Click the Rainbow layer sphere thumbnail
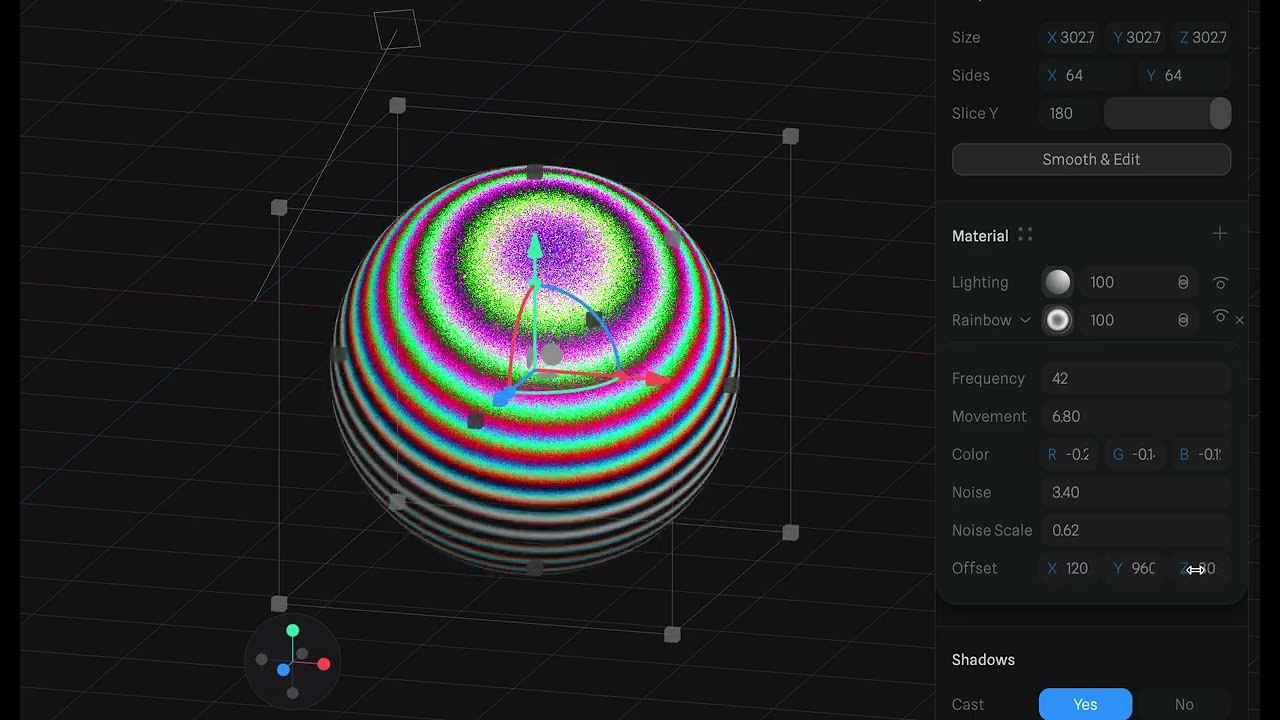Viewport: 1280px width, 720px height. pyautogui.click(x=1057, y=320)
